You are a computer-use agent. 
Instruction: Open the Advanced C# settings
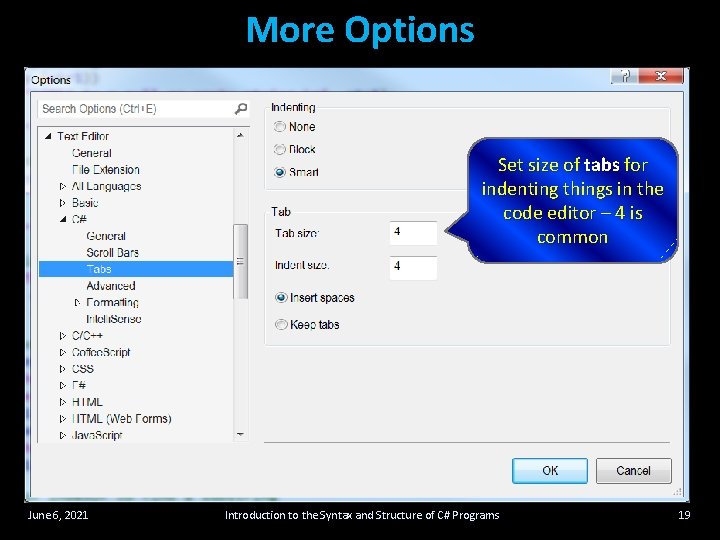pos(111,286)
